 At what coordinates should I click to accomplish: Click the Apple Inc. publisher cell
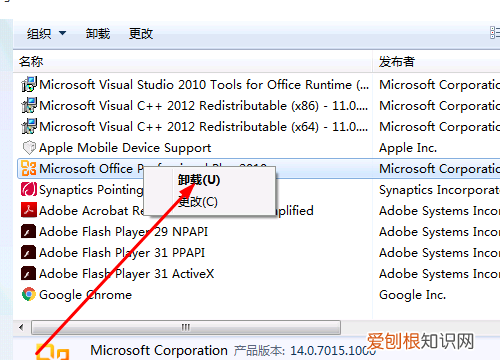coord(408,148)
